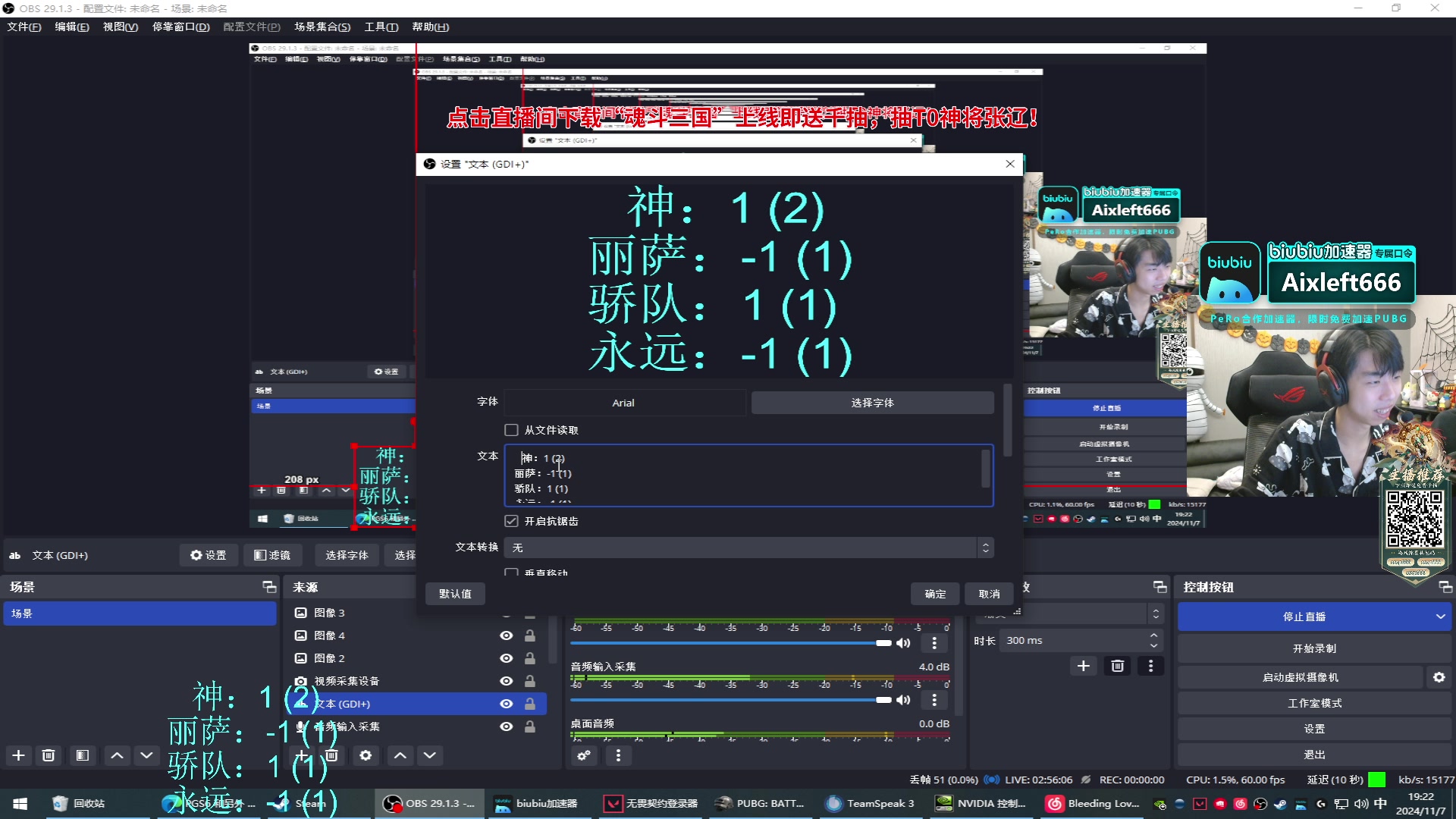Open the 停靠窗口 menu

click(x=180, y=27)
